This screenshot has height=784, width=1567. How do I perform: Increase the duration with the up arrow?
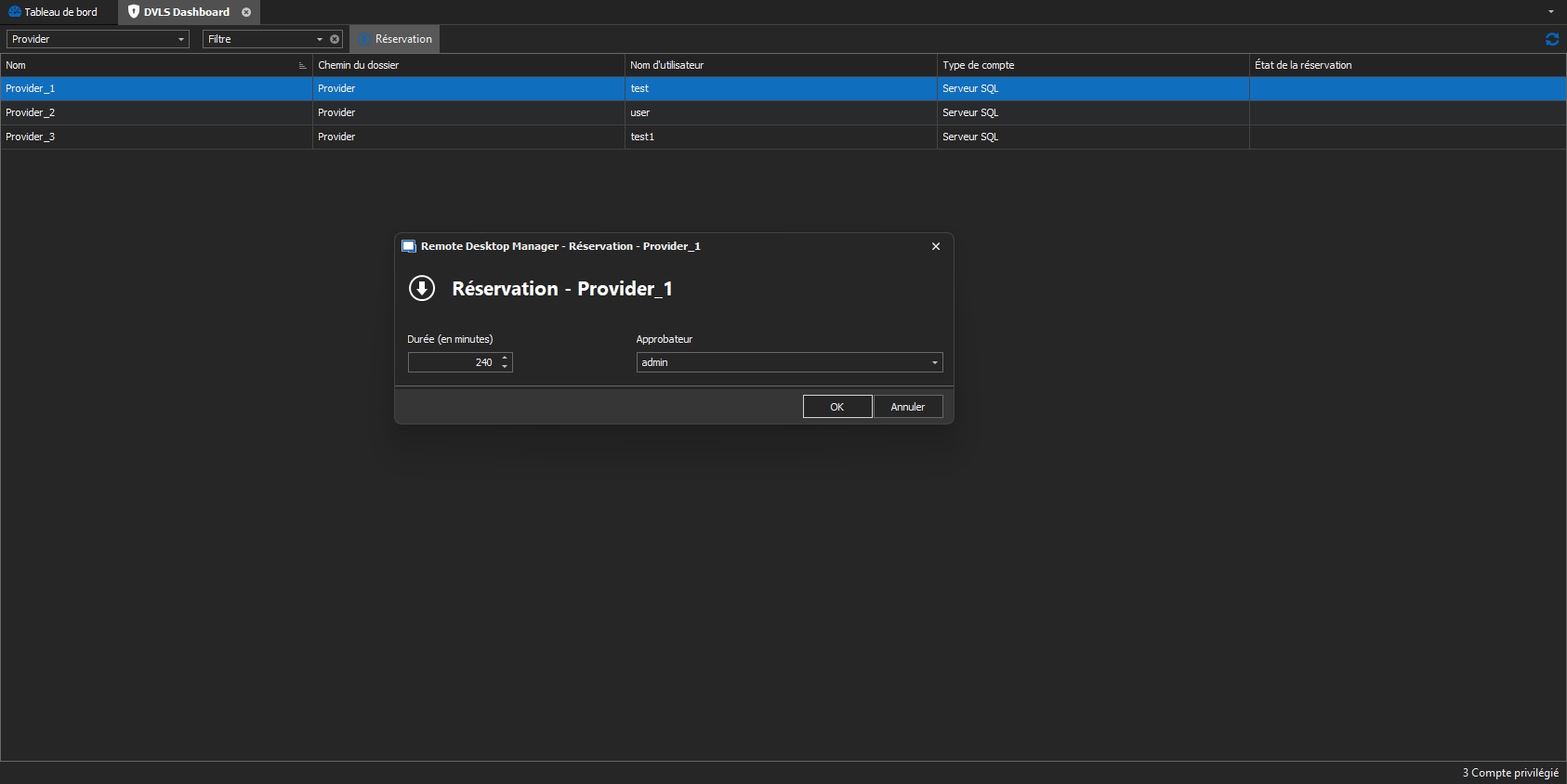[x=505, y=358]
